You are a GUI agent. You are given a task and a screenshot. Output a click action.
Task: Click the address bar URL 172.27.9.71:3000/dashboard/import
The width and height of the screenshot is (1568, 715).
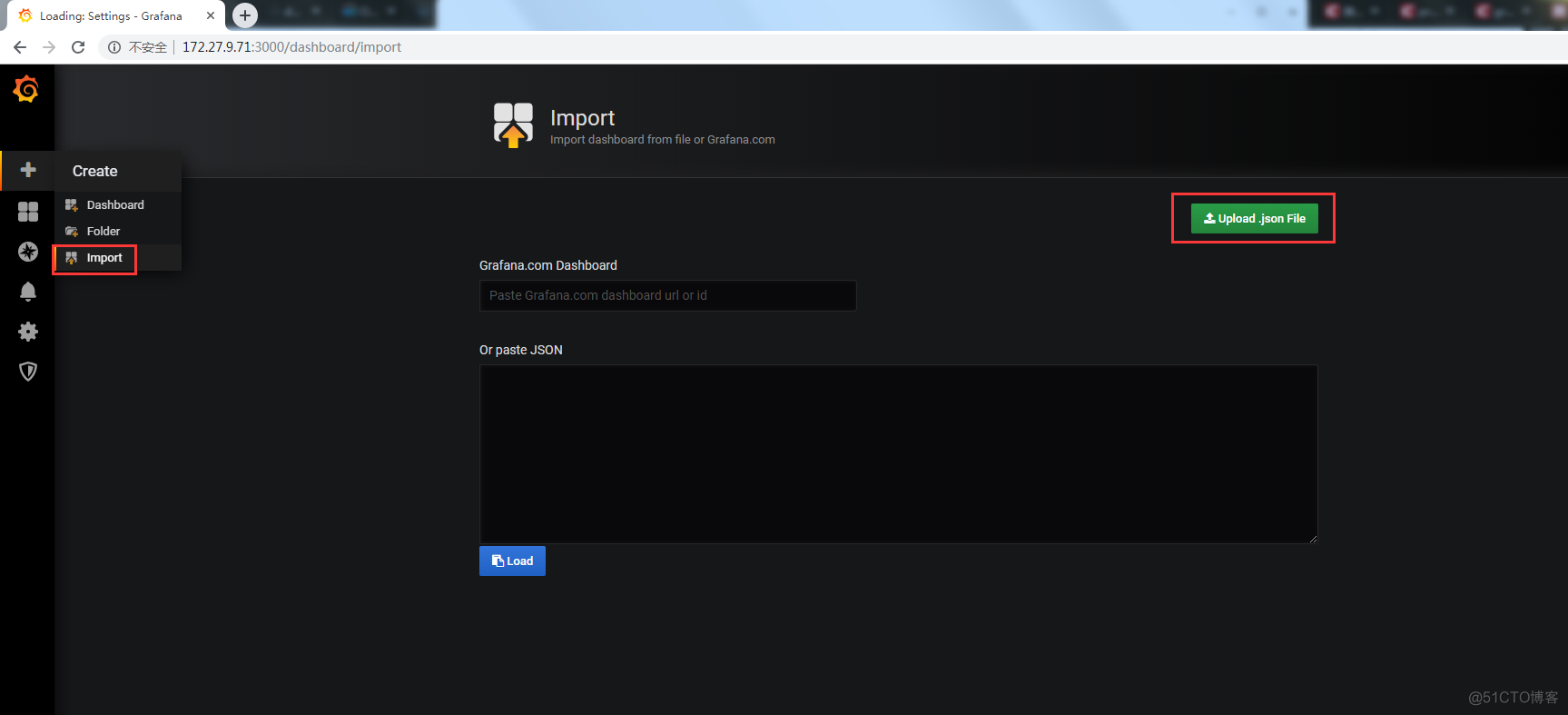click(291, 47)
